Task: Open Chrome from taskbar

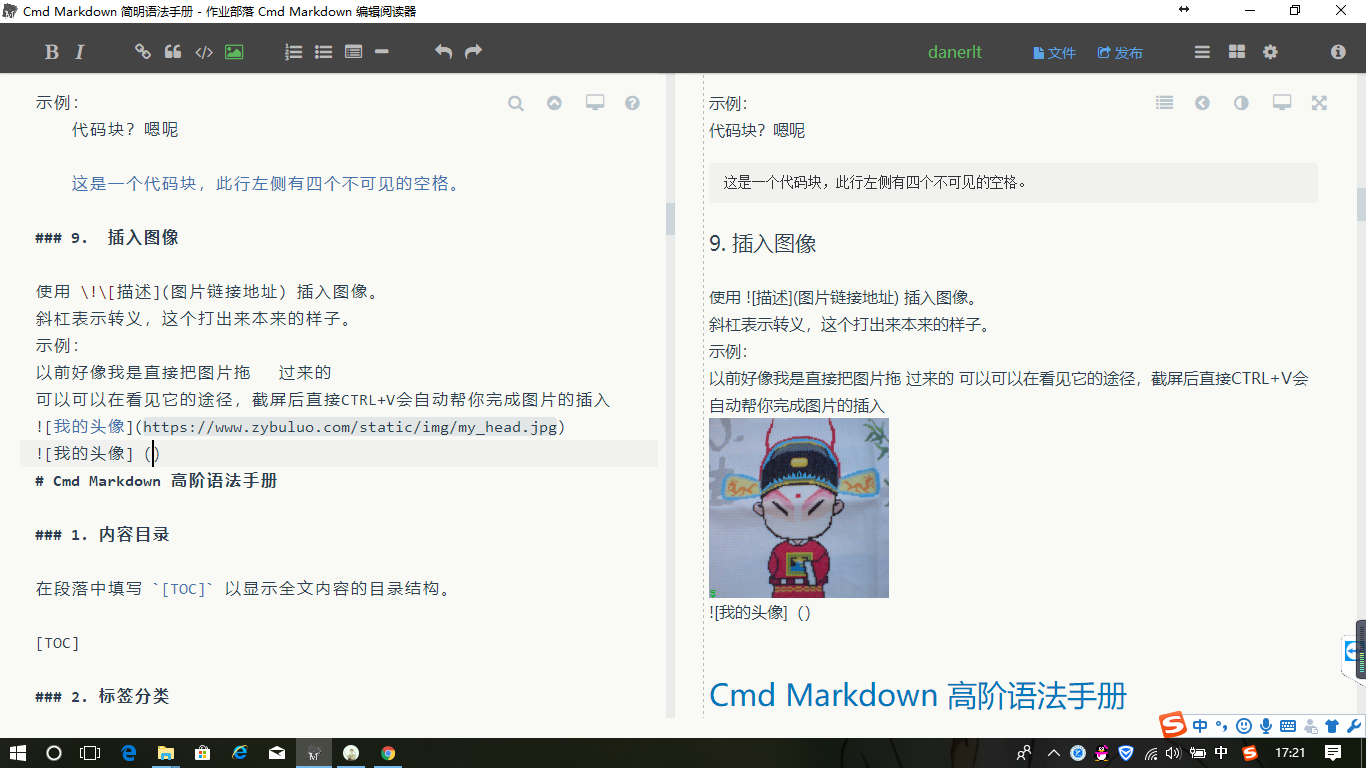Action: (x=388, y=753)
